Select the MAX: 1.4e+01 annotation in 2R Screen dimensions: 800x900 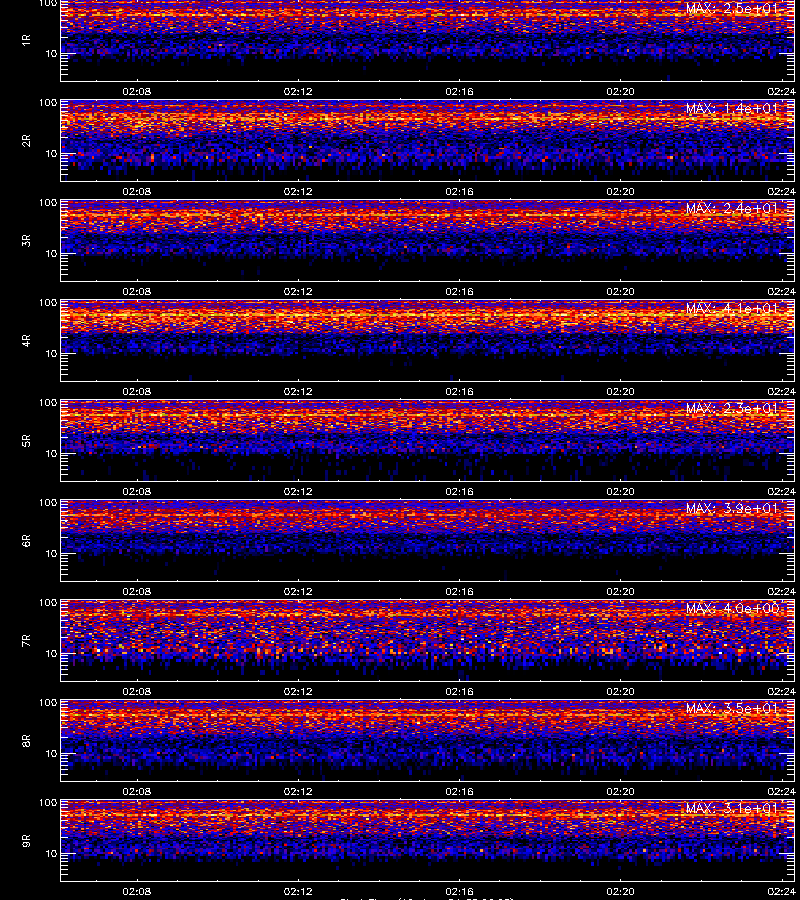click(x=732, y=108)
